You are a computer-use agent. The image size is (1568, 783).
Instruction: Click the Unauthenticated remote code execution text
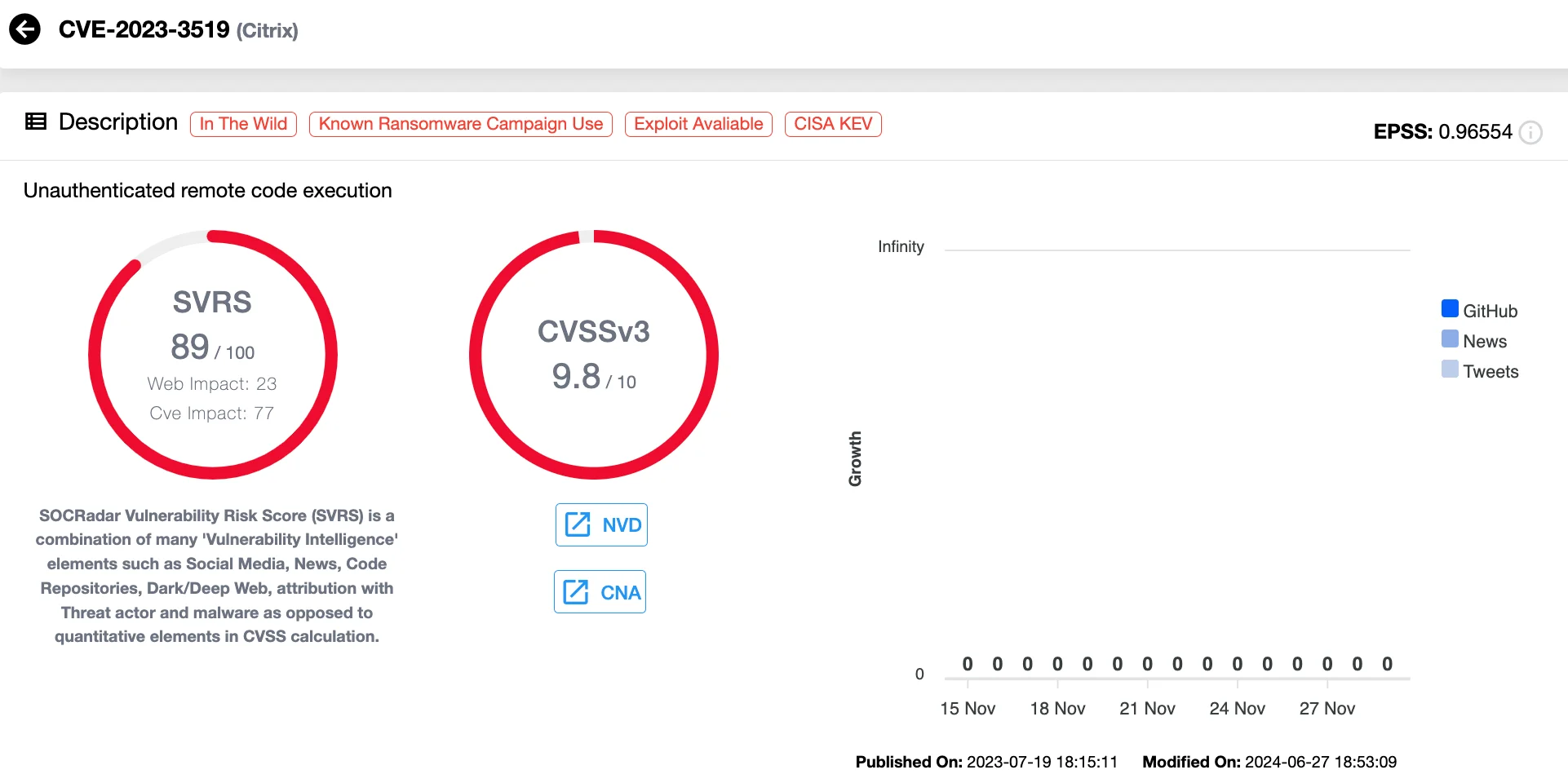tap(208, 190)
